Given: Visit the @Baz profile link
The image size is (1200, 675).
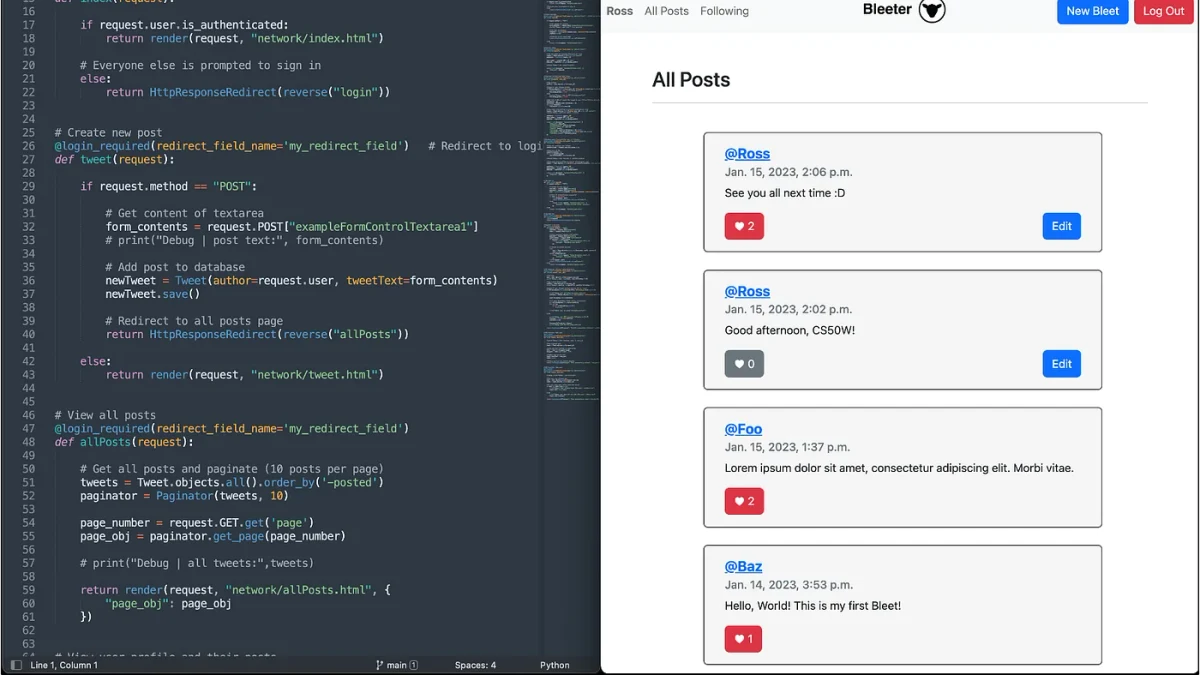Looking at the screenshot, I should click(743, 567).
